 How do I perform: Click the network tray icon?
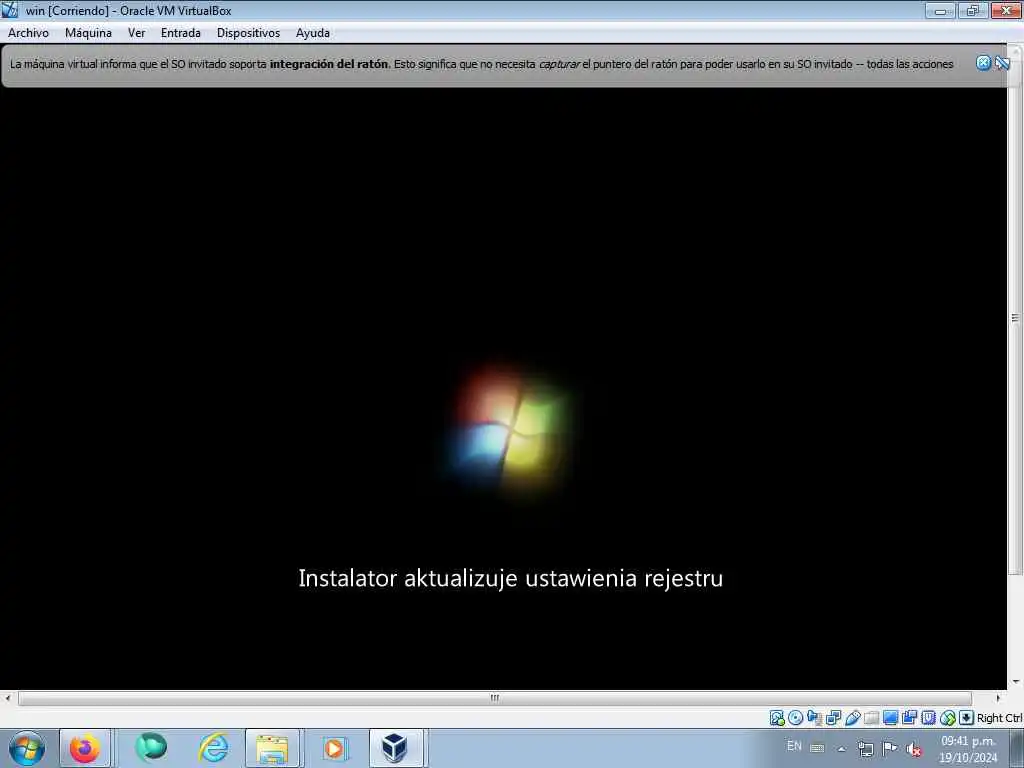[x=866, y=749]
